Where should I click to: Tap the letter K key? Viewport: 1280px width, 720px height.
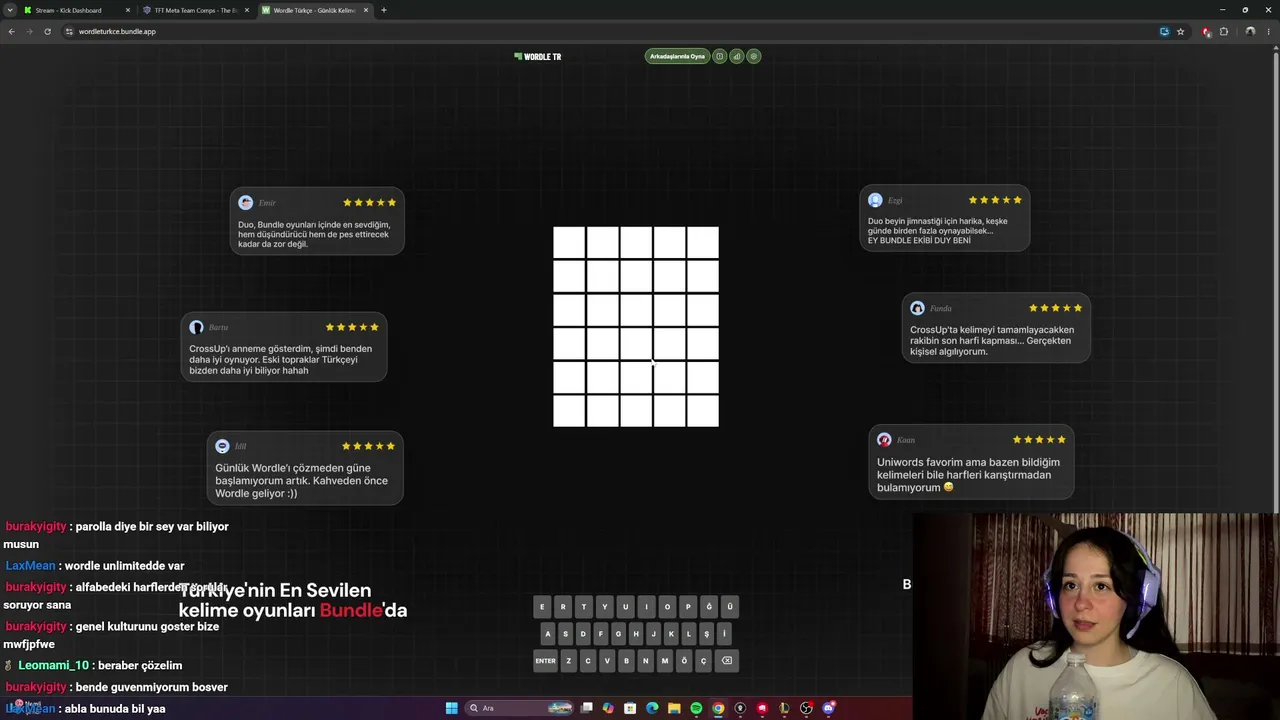pos(671,634)
